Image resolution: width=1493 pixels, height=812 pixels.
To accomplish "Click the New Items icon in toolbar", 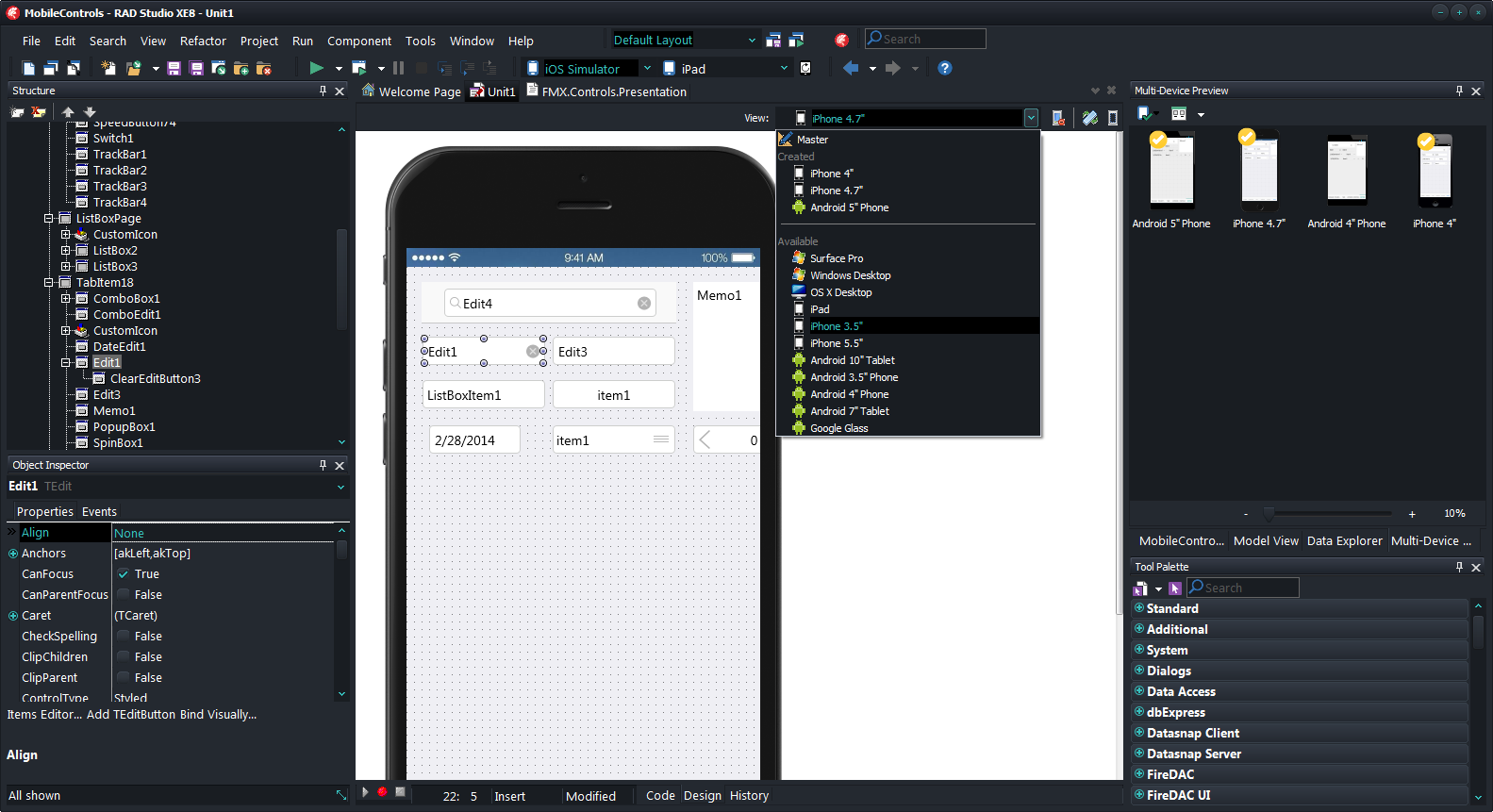I will 108,68.
